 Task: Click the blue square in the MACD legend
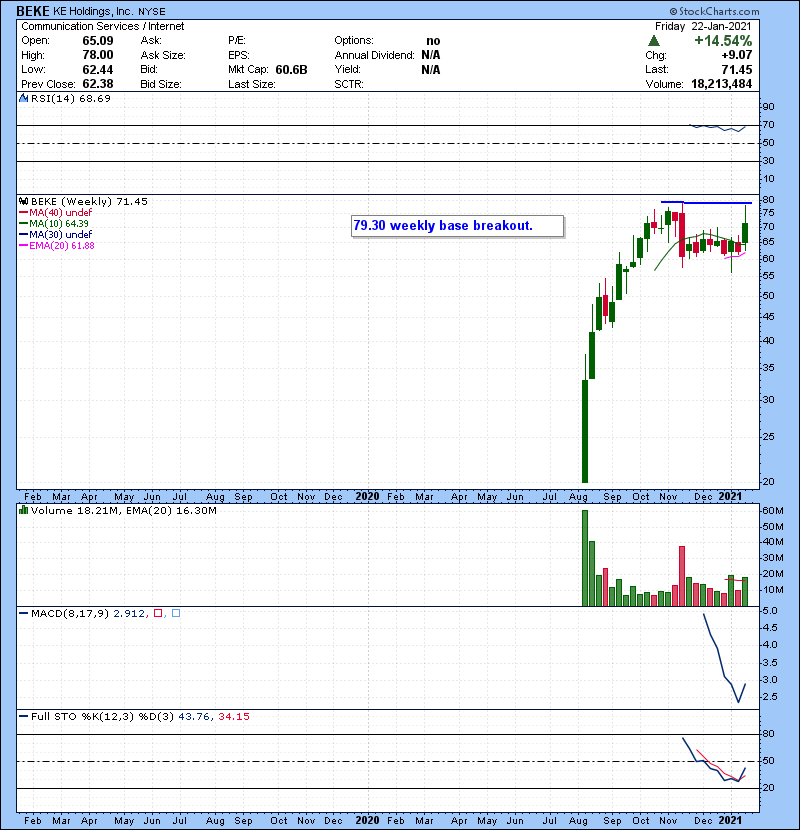176,614
